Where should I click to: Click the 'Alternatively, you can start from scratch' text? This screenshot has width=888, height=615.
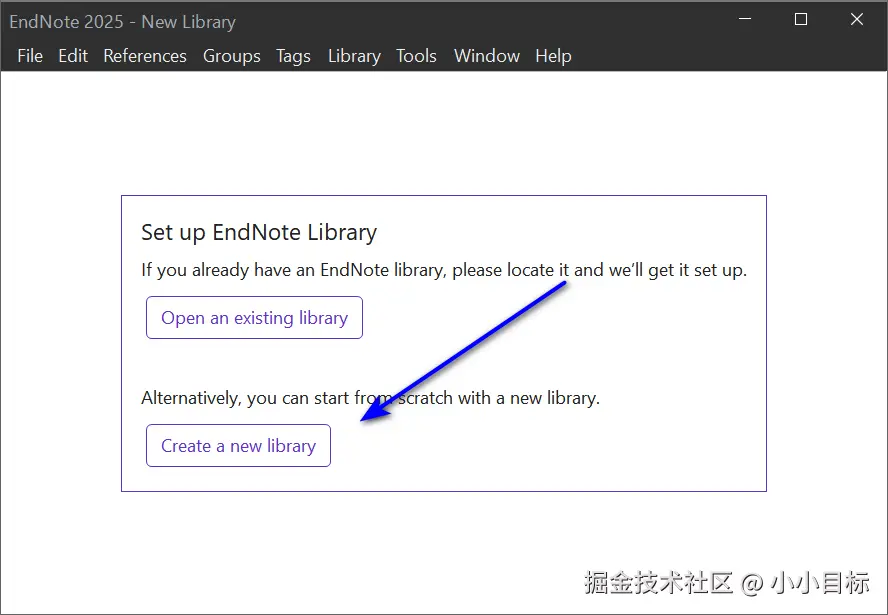370,398
